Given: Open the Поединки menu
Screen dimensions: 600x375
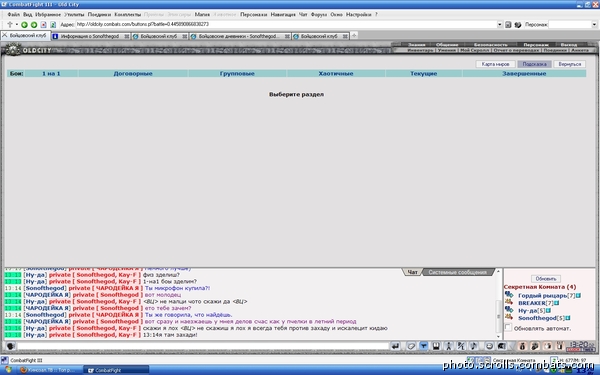Looking at the screenshot, I should tap(99, 15).
